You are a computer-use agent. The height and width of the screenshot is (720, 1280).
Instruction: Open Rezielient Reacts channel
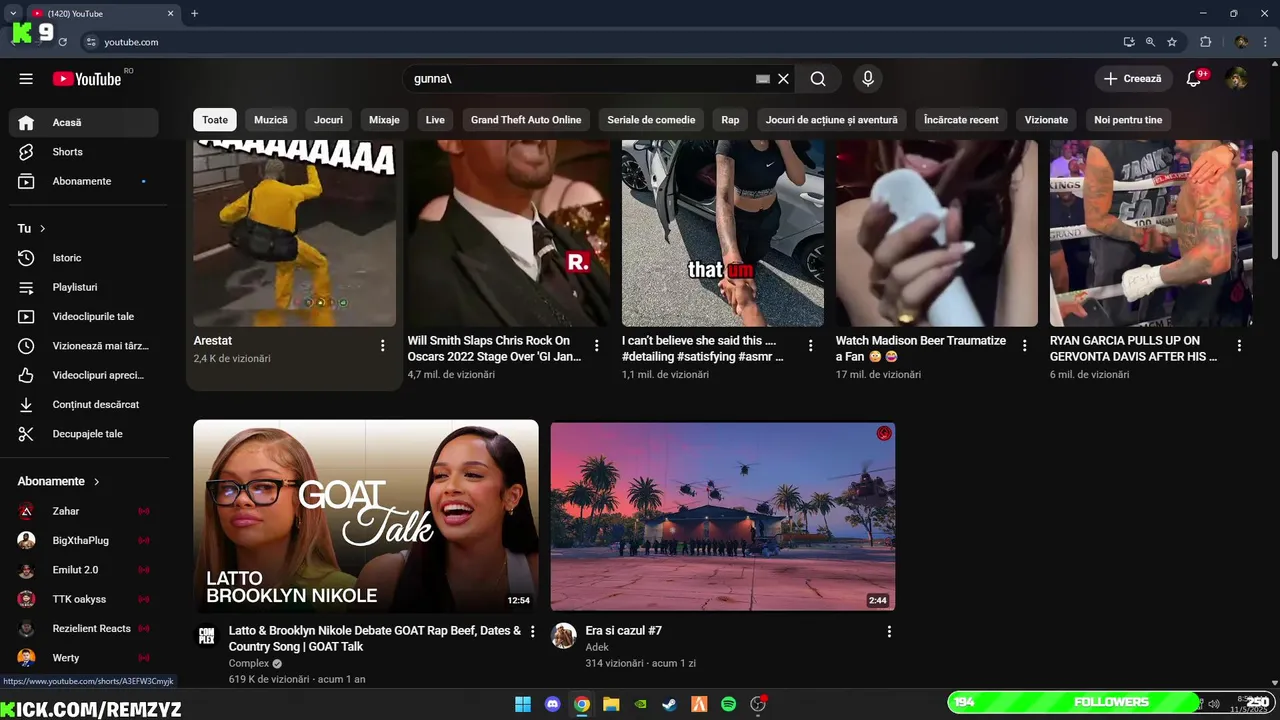click(84, 628)
